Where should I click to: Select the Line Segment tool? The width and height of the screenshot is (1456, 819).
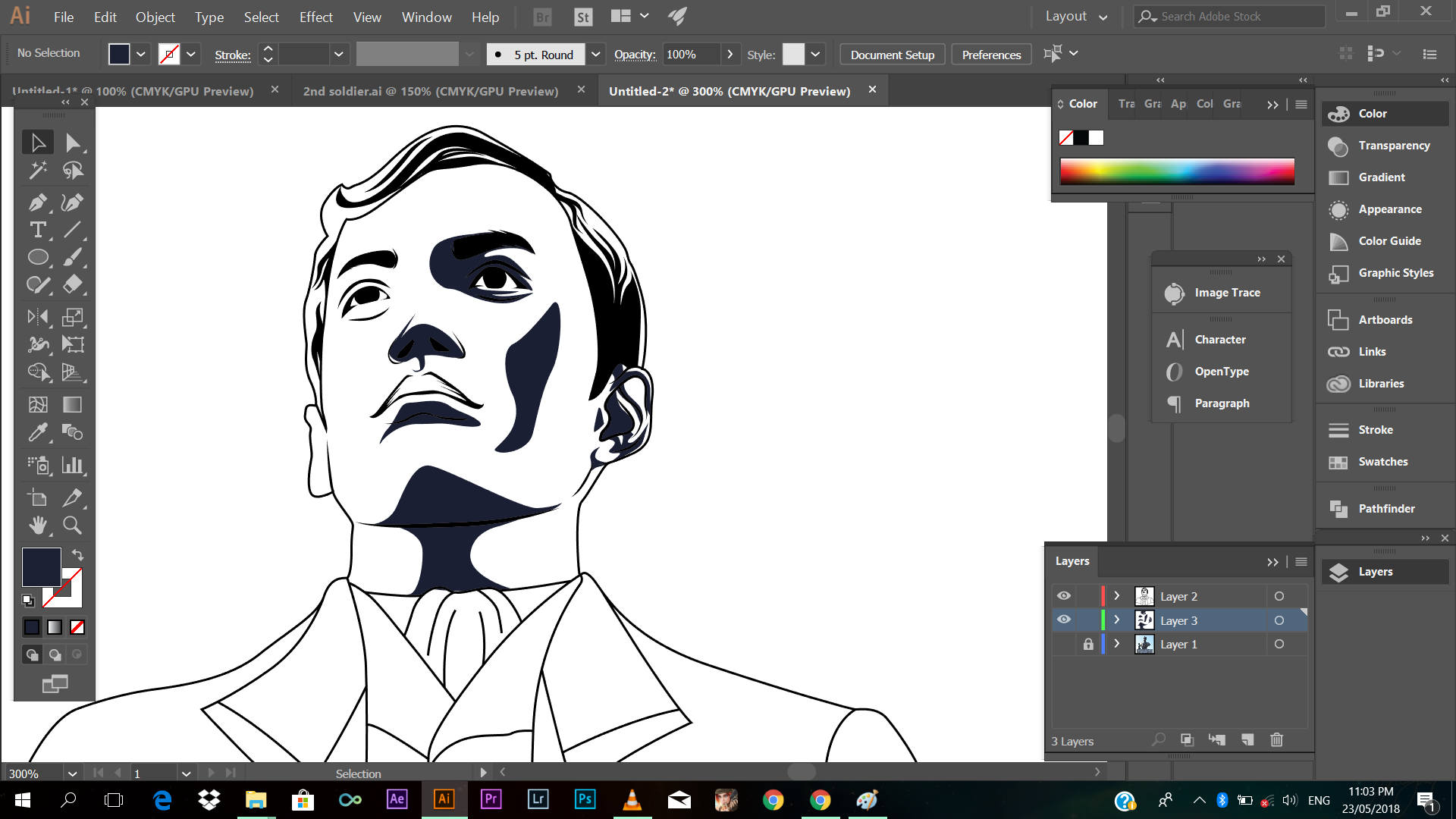(x=73, y=230)
